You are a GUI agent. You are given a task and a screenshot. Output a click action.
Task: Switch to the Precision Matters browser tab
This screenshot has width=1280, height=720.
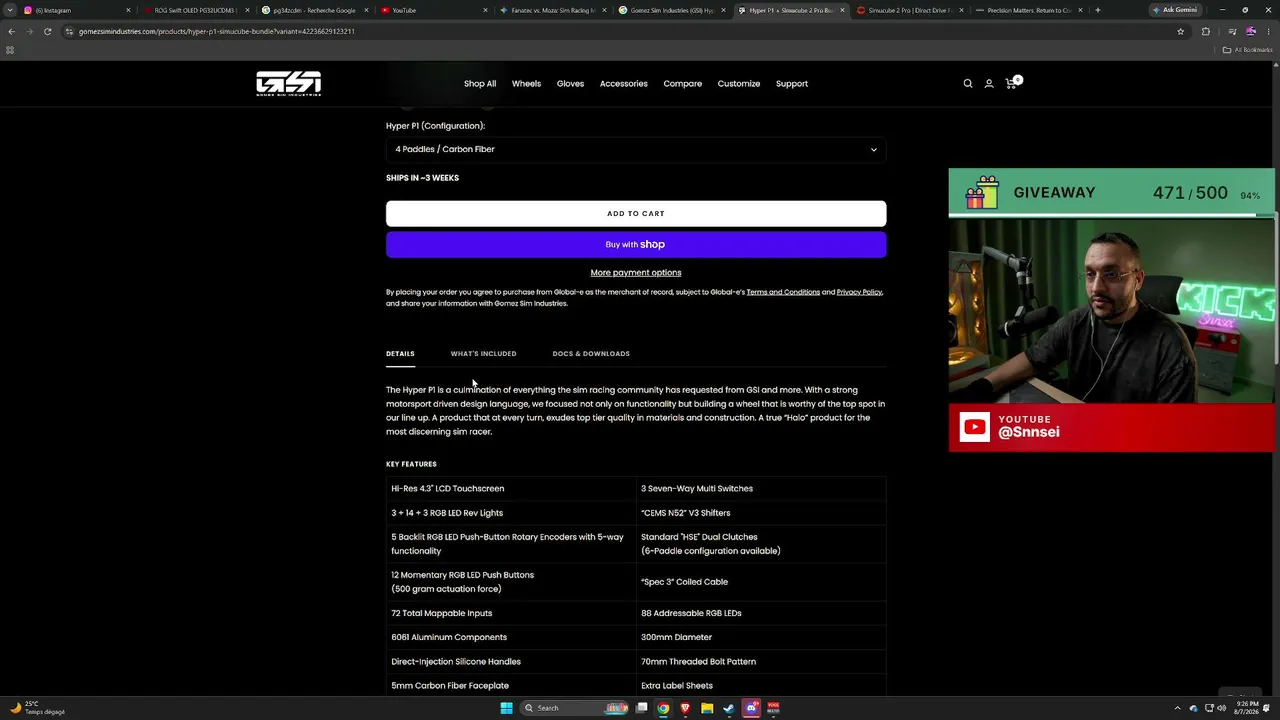[1028, 10]
